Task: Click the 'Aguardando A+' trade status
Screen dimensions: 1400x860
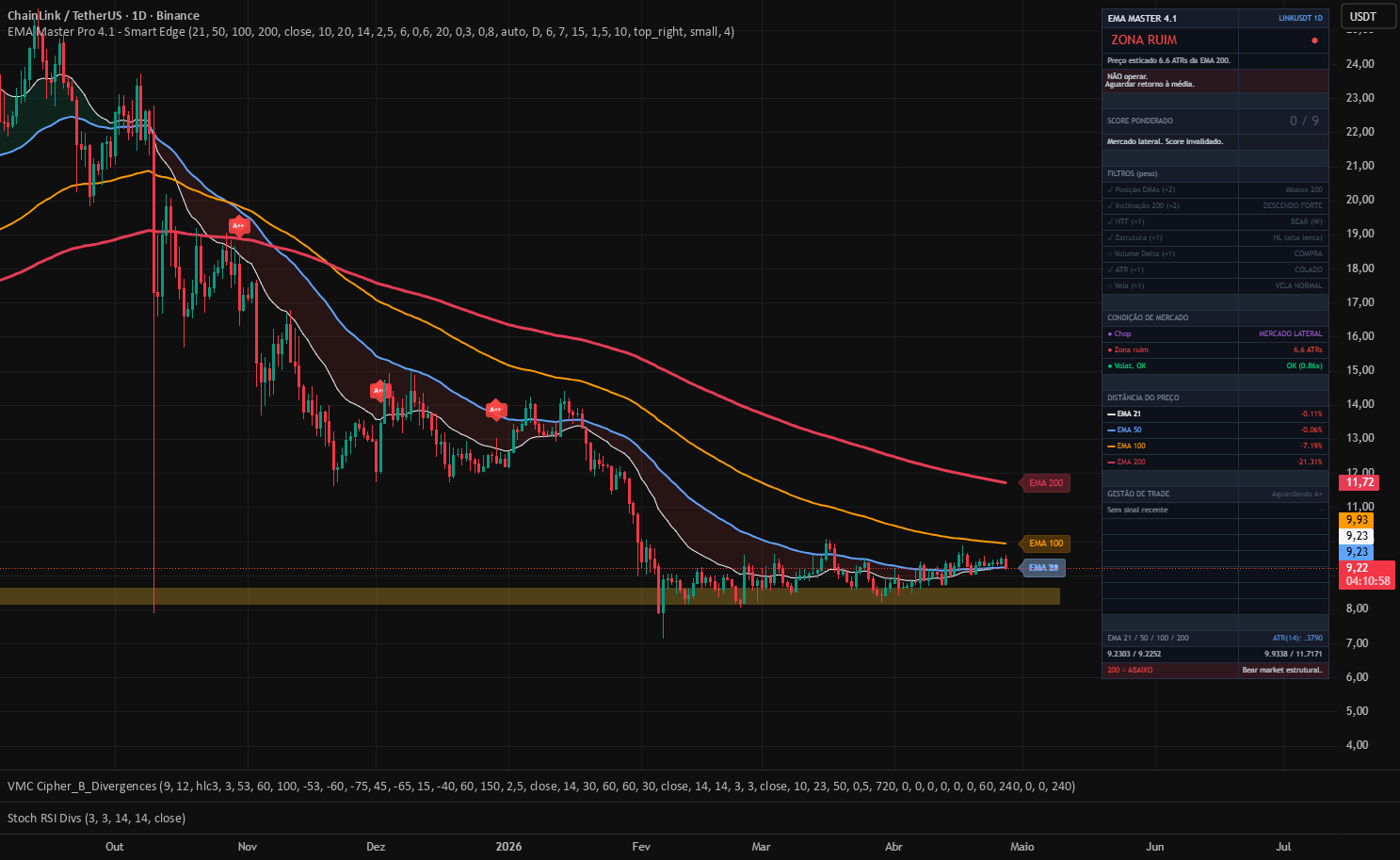Action: 1296,494
